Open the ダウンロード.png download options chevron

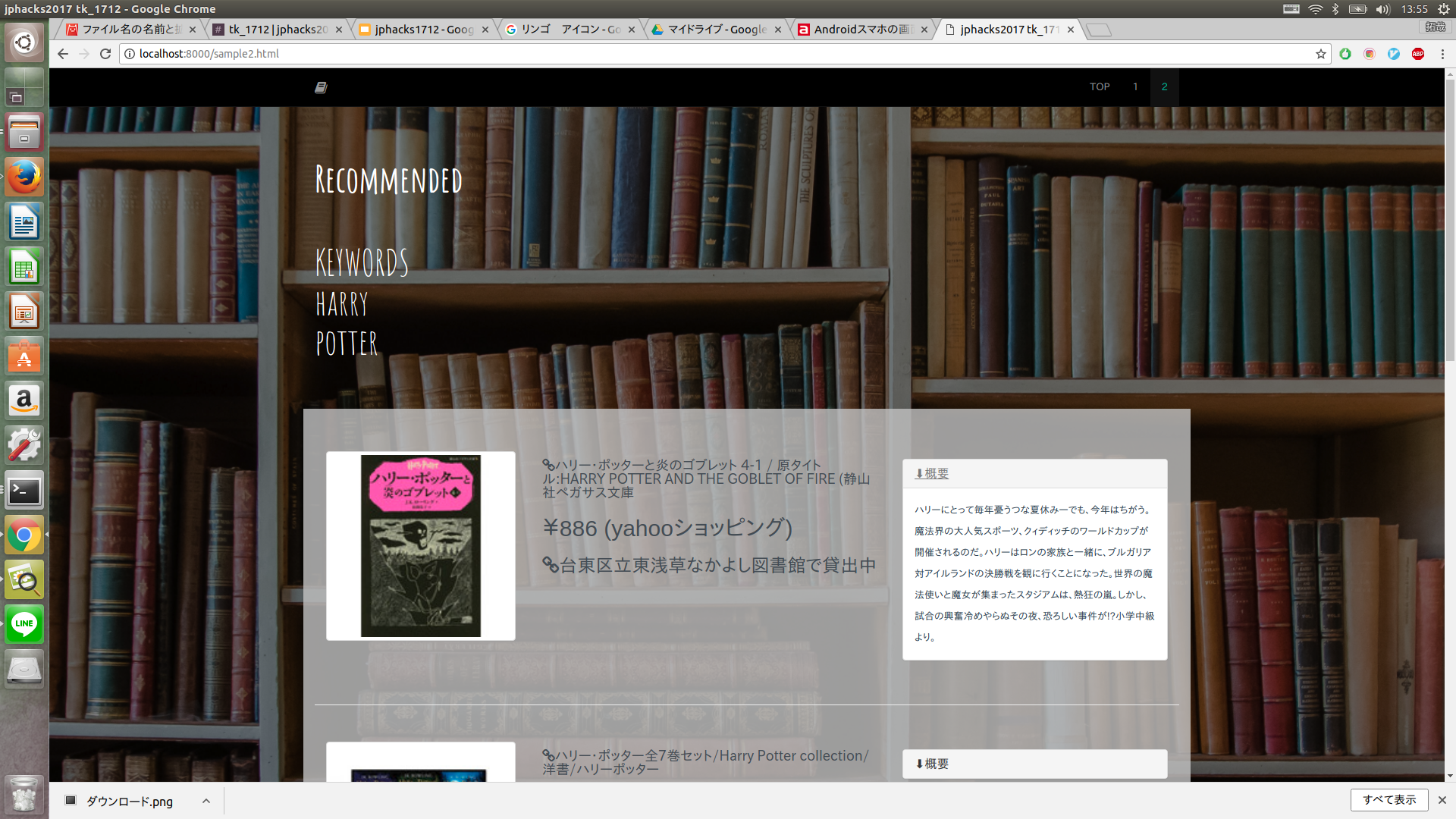[x=206, y=801]
